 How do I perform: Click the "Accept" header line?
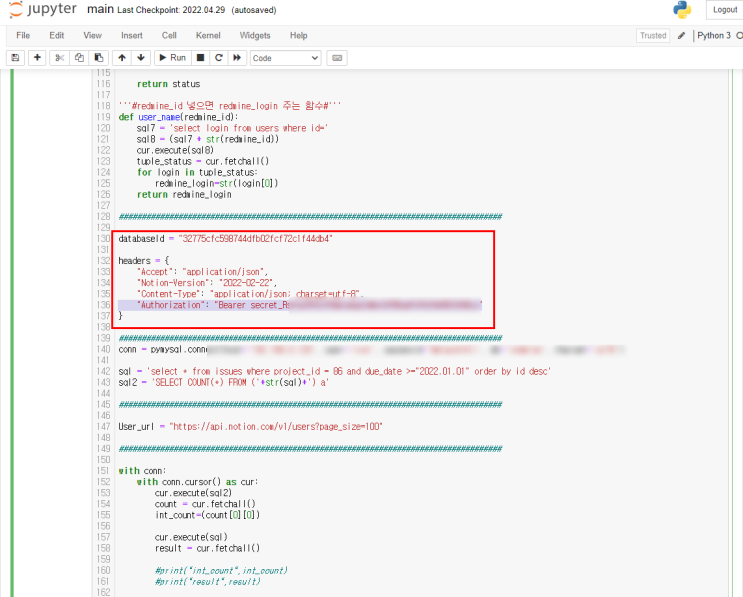[x=202, y=272]
